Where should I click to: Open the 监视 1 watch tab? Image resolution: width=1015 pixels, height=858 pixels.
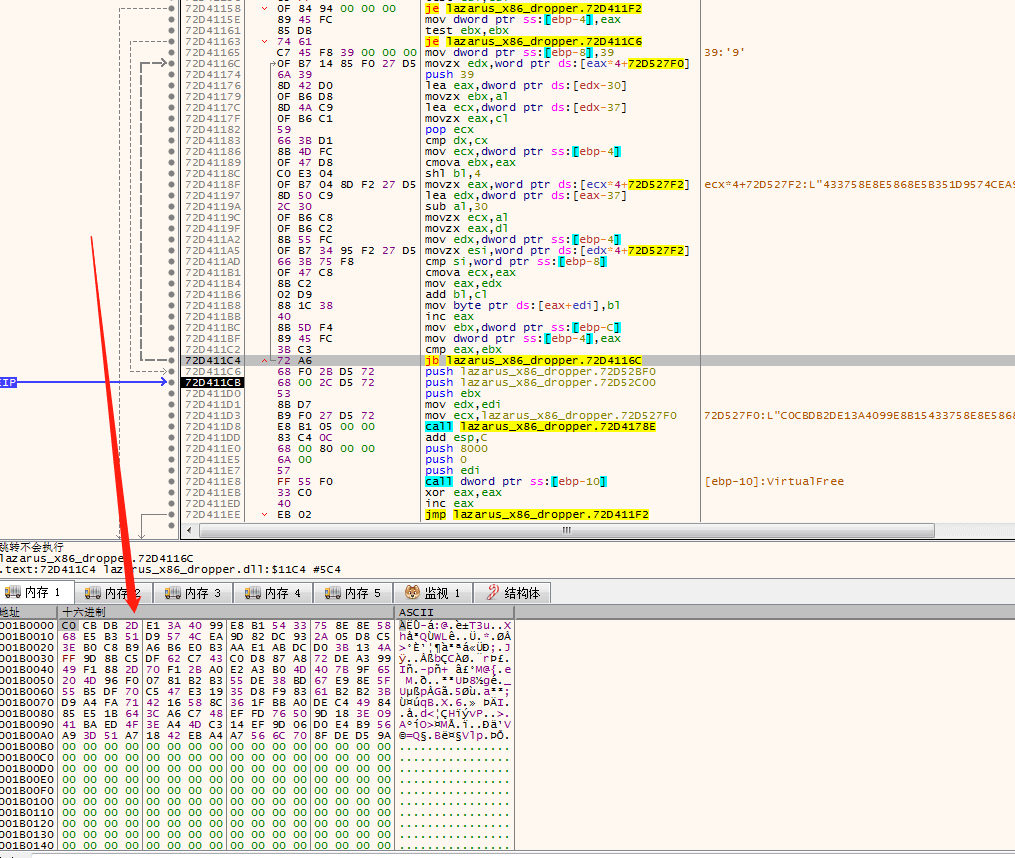tap(432, 593)
